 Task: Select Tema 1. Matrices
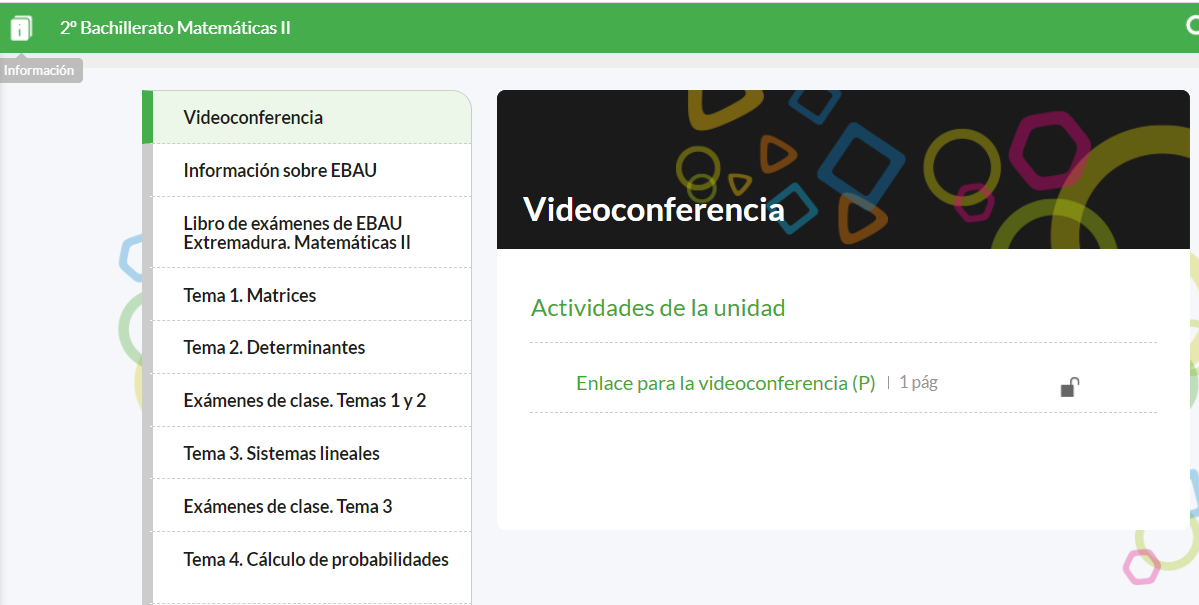click(x=312, y=294)
